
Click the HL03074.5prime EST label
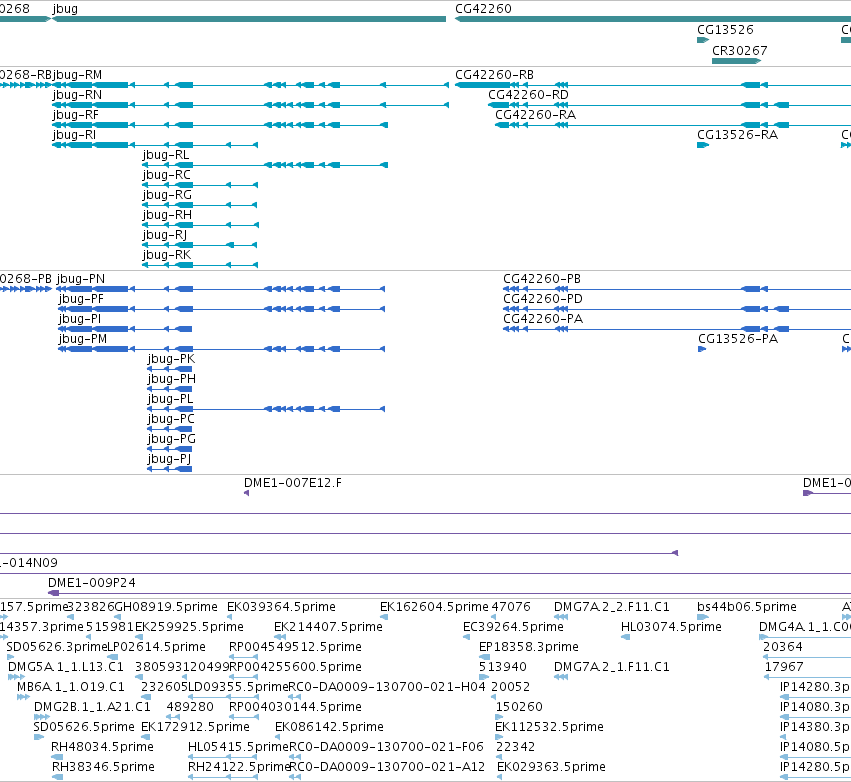671,627
